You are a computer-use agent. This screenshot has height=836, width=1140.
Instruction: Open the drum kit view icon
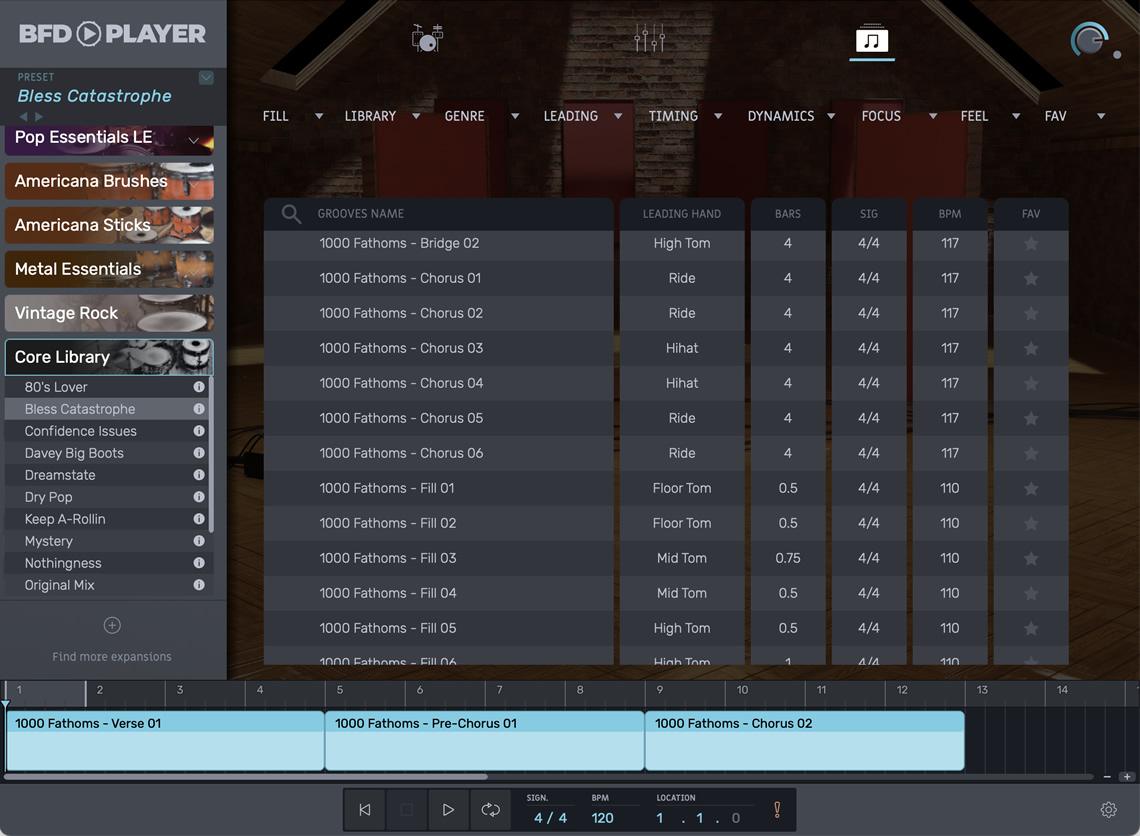428,38
